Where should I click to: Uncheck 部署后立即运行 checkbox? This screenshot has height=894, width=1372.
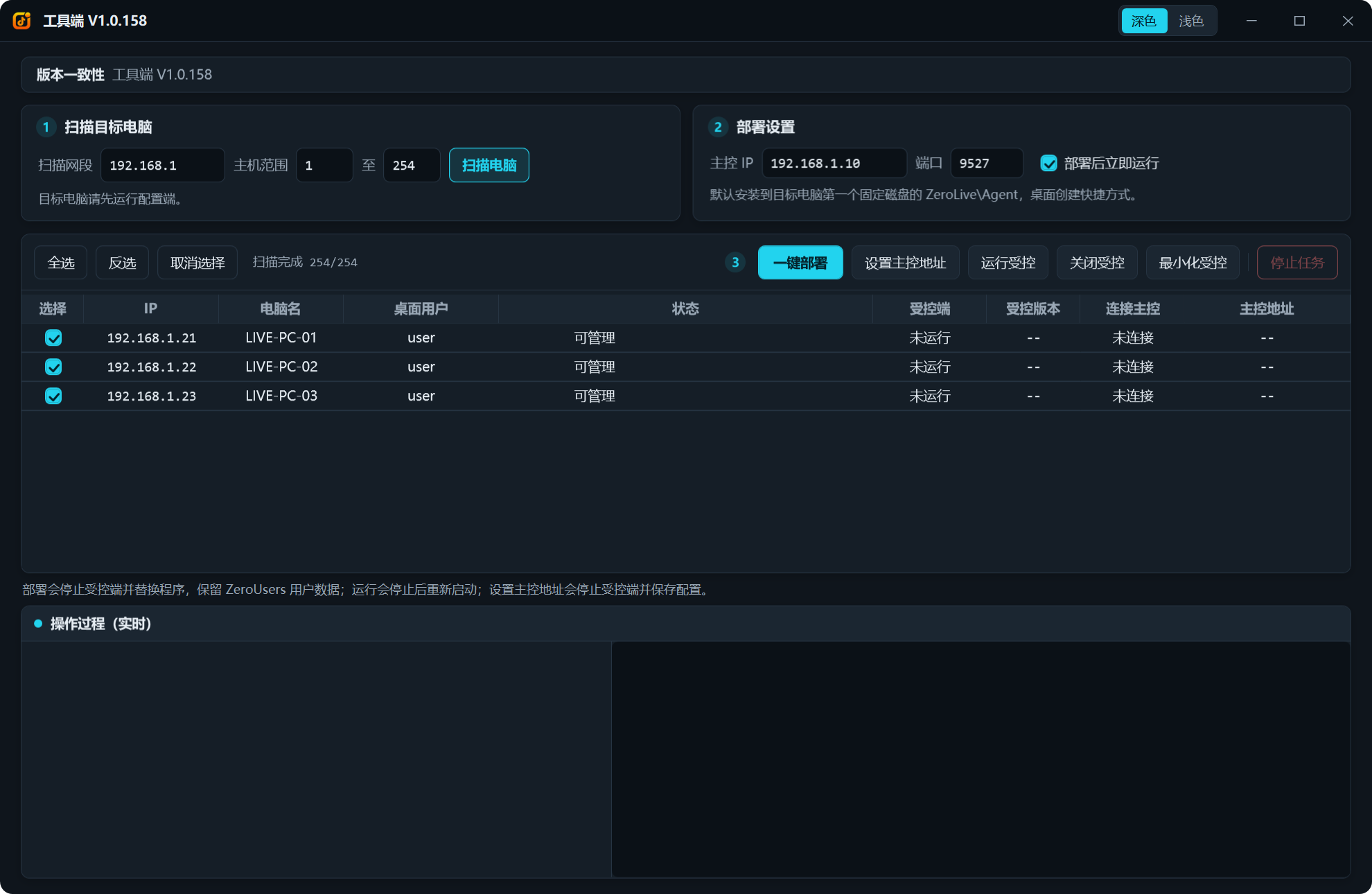tap(1049, 163)
